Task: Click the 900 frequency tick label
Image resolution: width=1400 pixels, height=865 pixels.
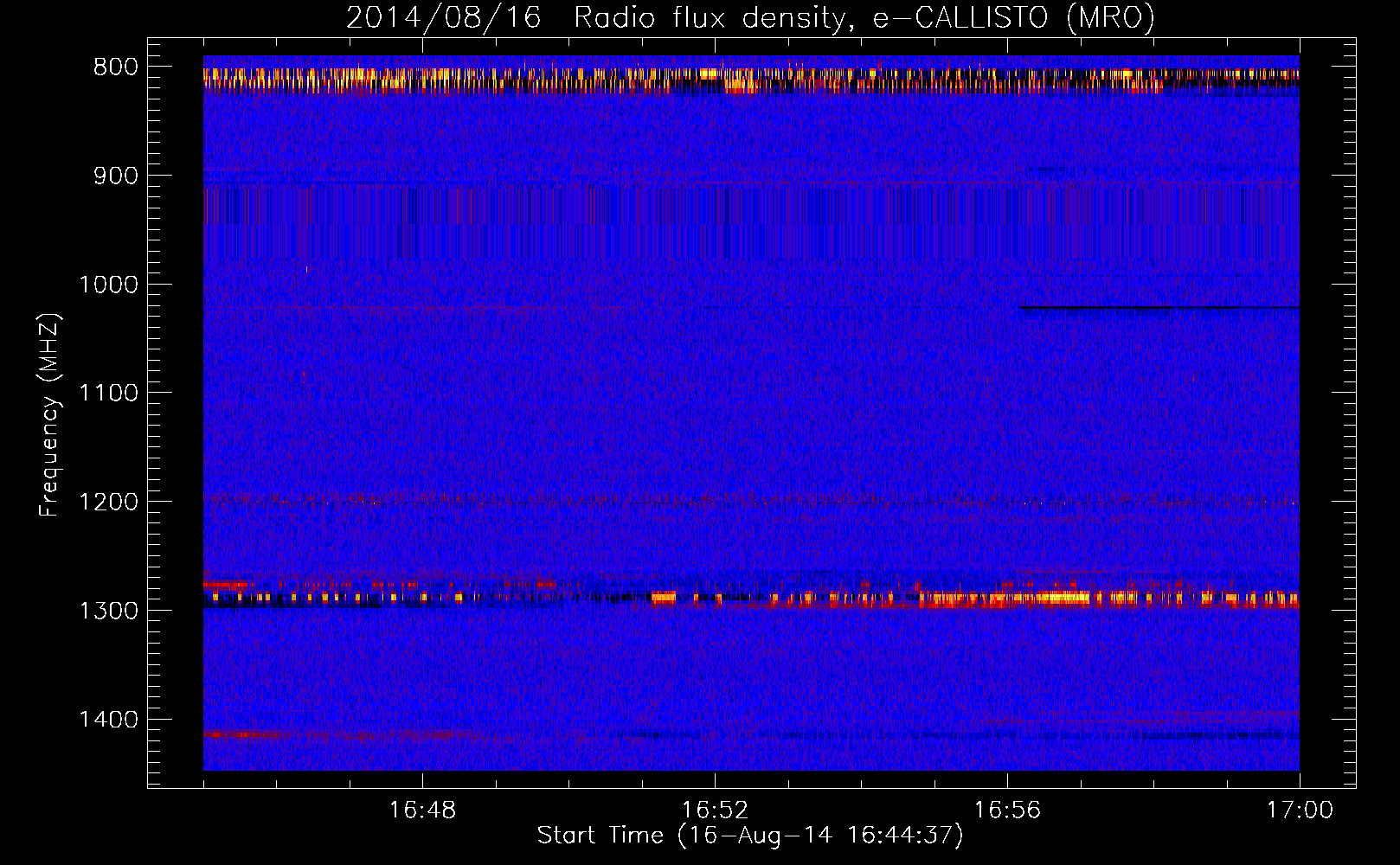Action: 116,176
